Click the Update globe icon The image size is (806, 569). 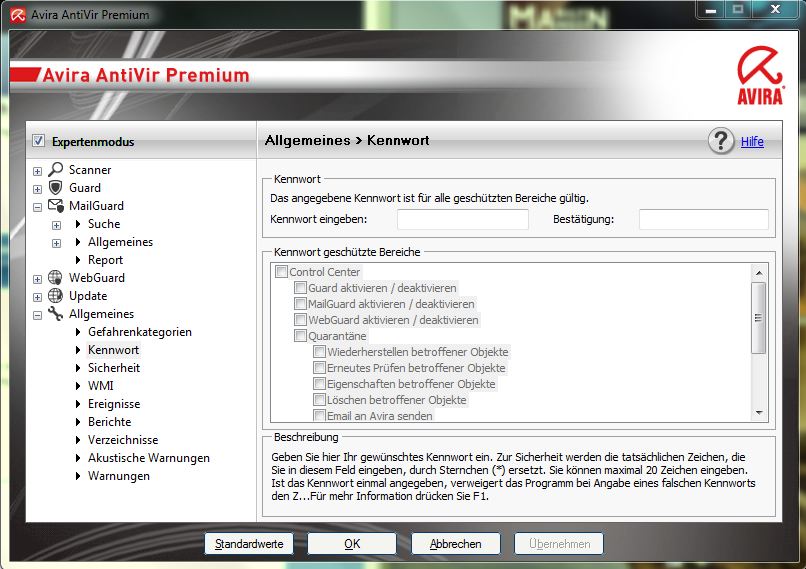pyautogui.click(x=56, y=296)
